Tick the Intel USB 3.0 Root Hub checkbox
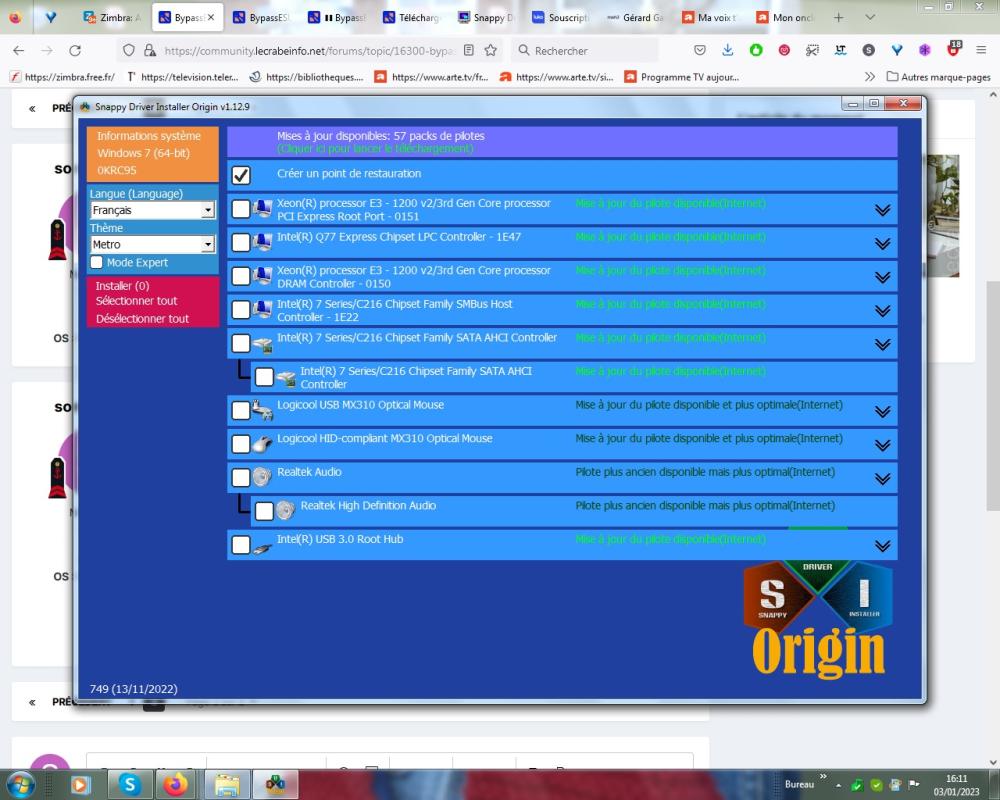This screenshot has width=1000, height=800. pos(240,545)
